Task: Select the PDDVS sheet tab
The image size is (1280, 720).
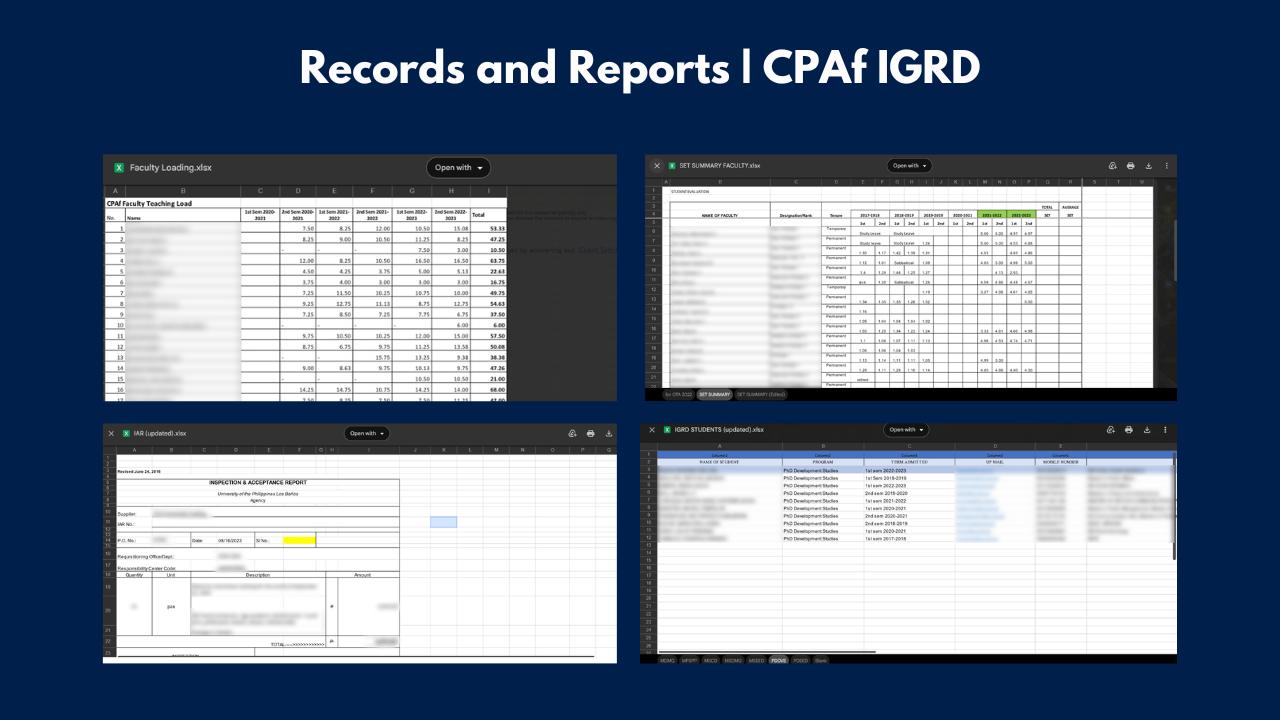Action: tap(779, 660)
